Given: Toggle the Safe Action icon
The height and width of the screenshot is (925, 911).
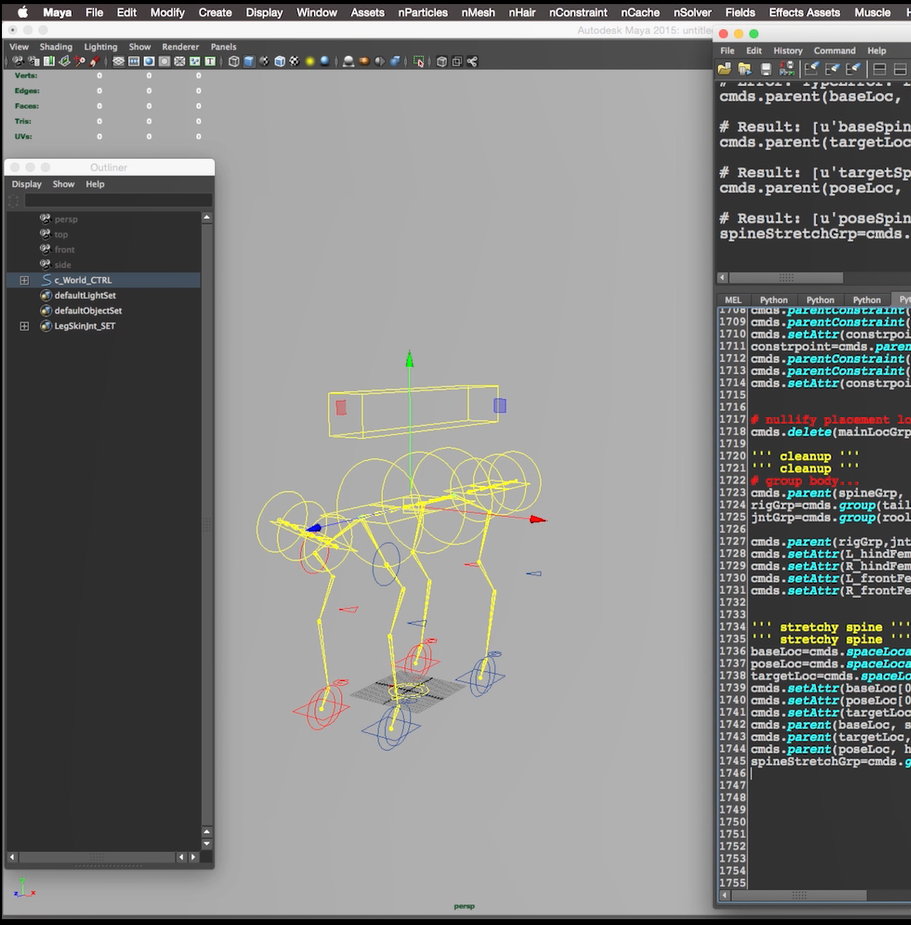Looking at the screenshot, I should tap(195, 61).
